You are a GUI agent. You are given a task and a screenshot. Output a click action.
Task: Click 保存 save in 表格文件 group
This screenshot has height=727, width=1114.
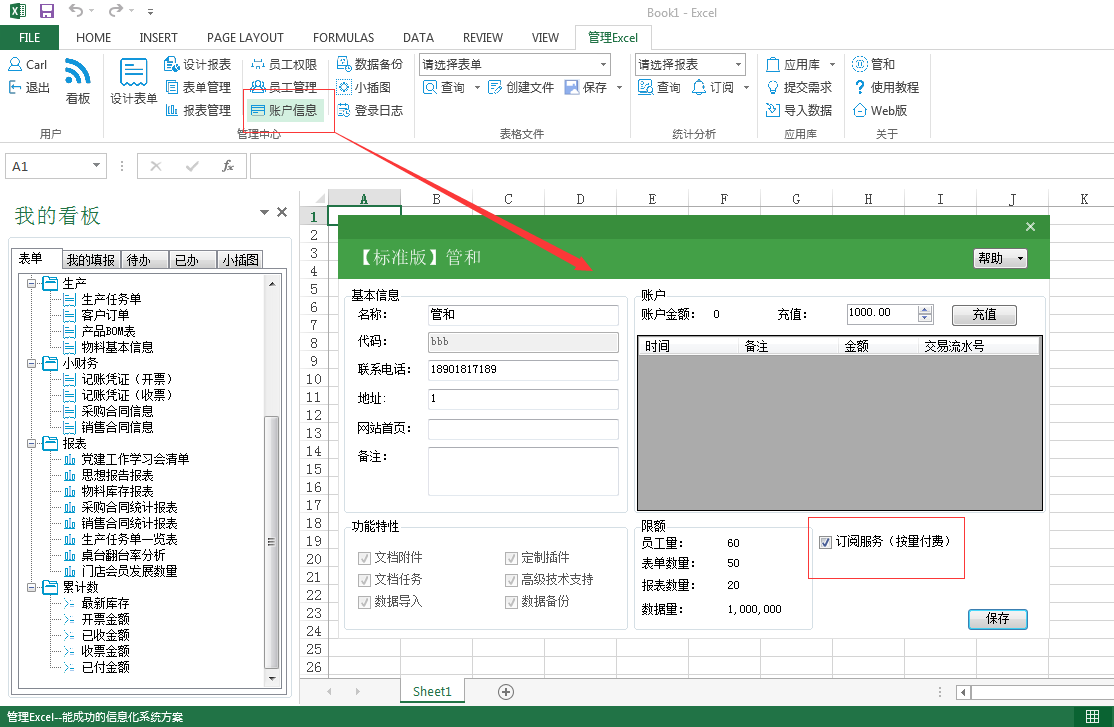pyautogui.click(x=586, y=87)
